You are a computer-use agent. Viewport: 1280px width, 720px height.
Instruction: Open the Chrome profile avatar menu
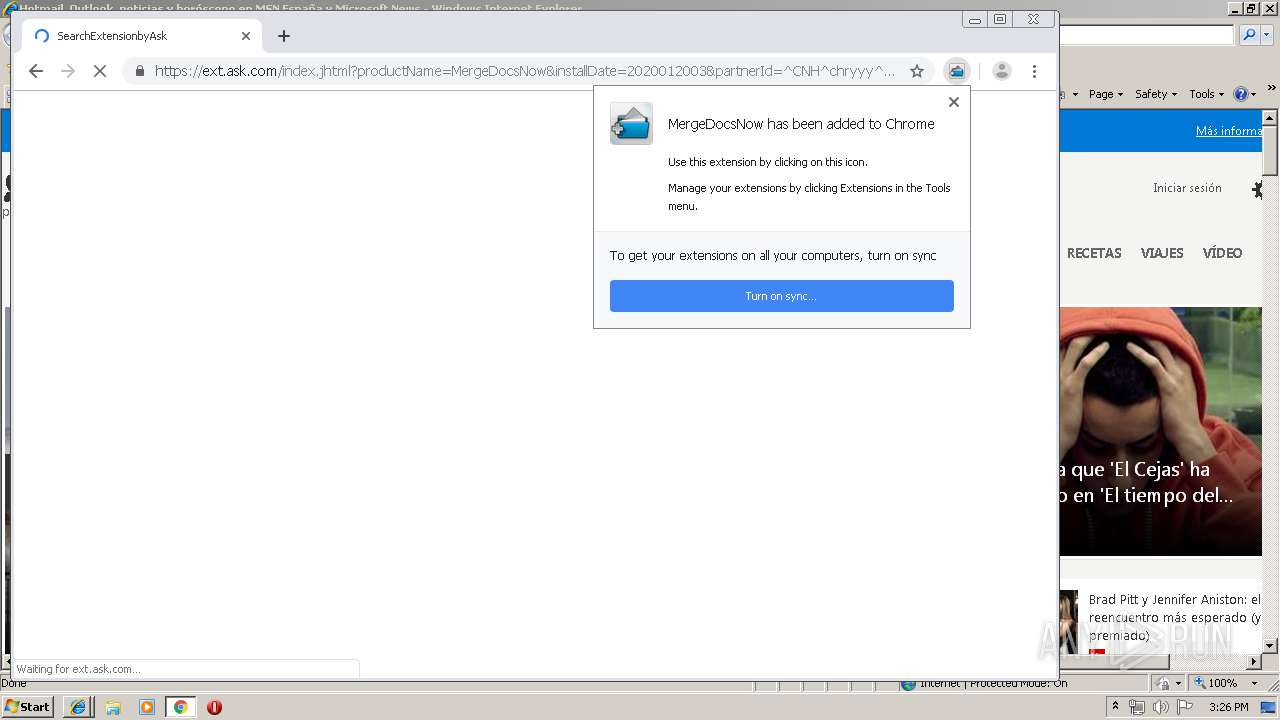click(1001, 71)
